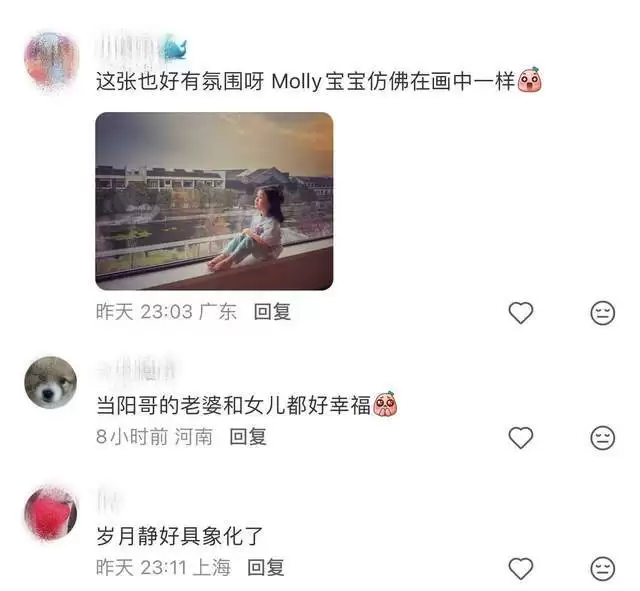Open blurred username with whale emoji

(141, 50)
